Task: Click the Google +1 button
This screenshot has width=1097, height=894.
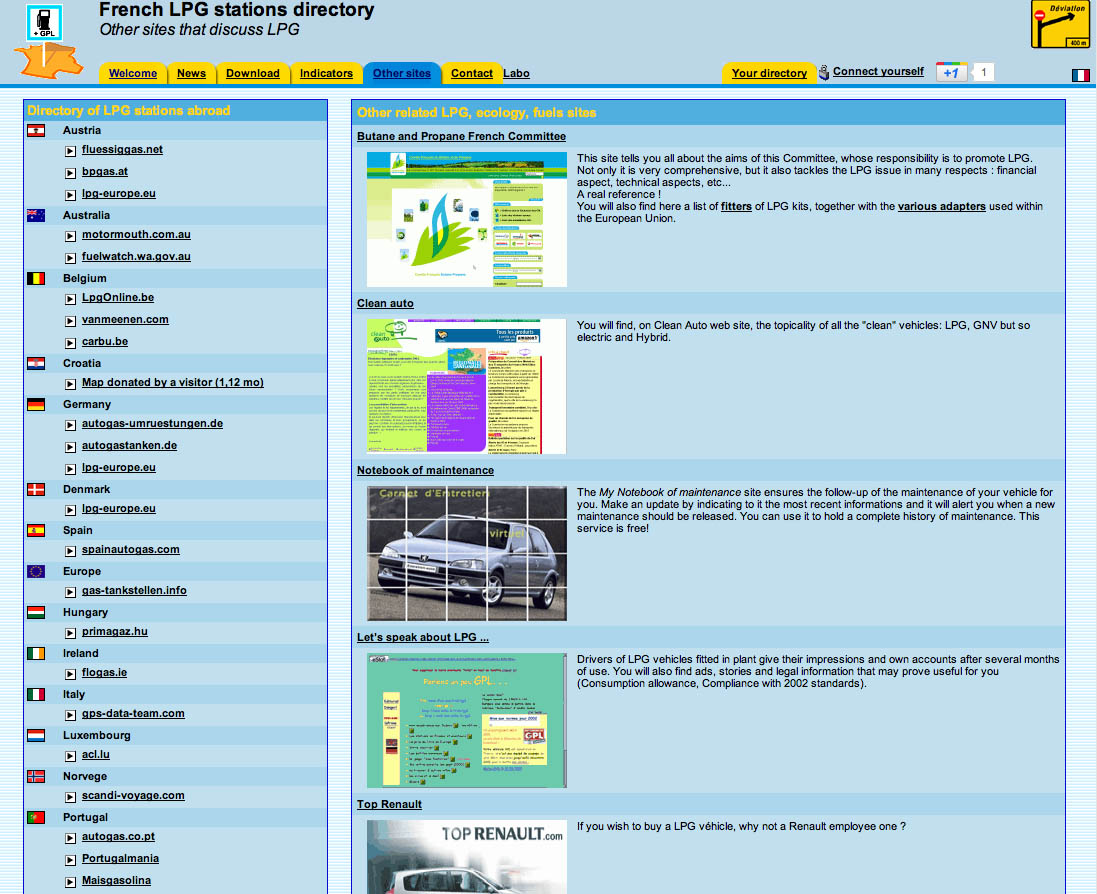Action: [951, 73]
